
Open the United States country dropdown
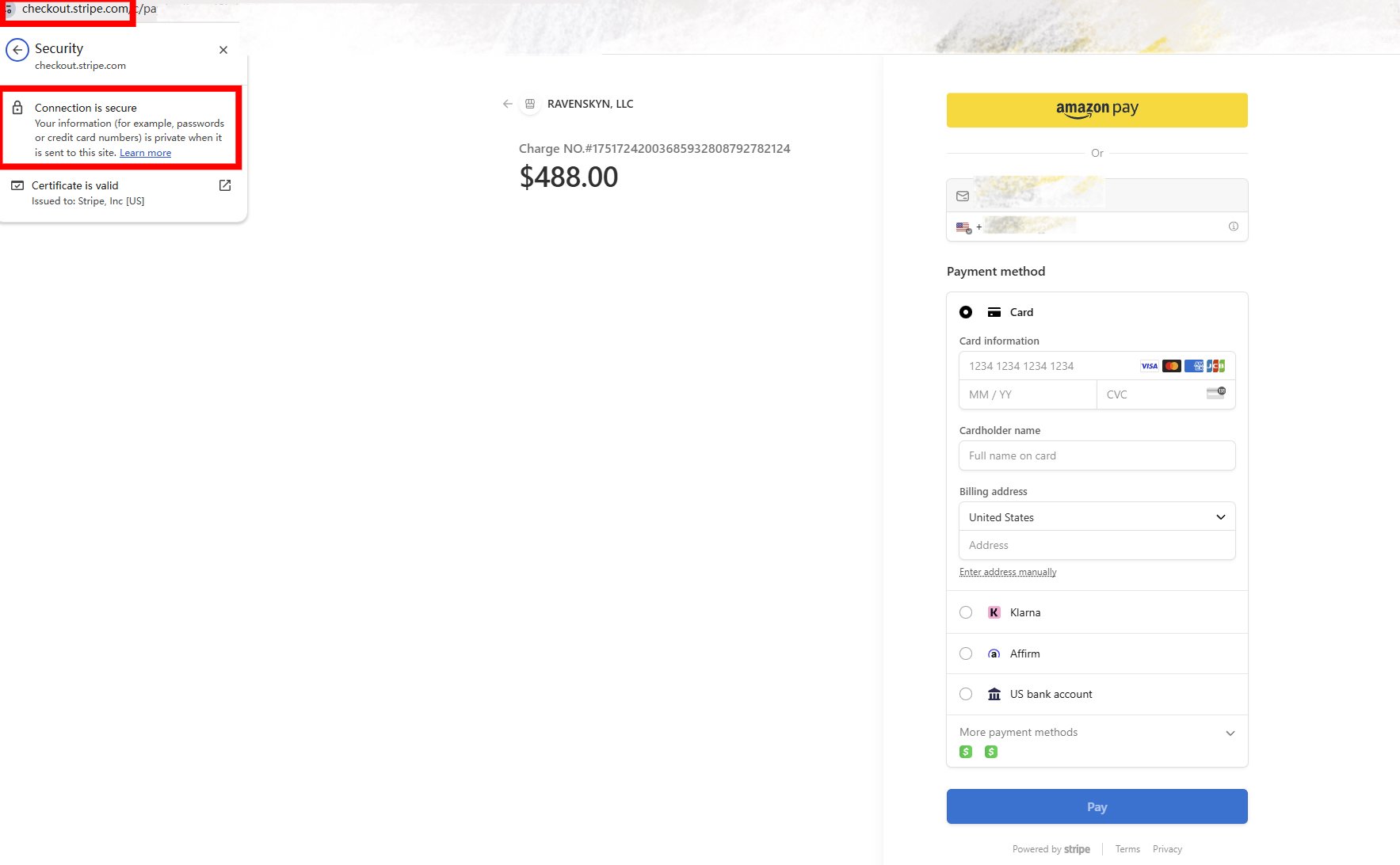pyautogui.click(x=1097, y=517)
